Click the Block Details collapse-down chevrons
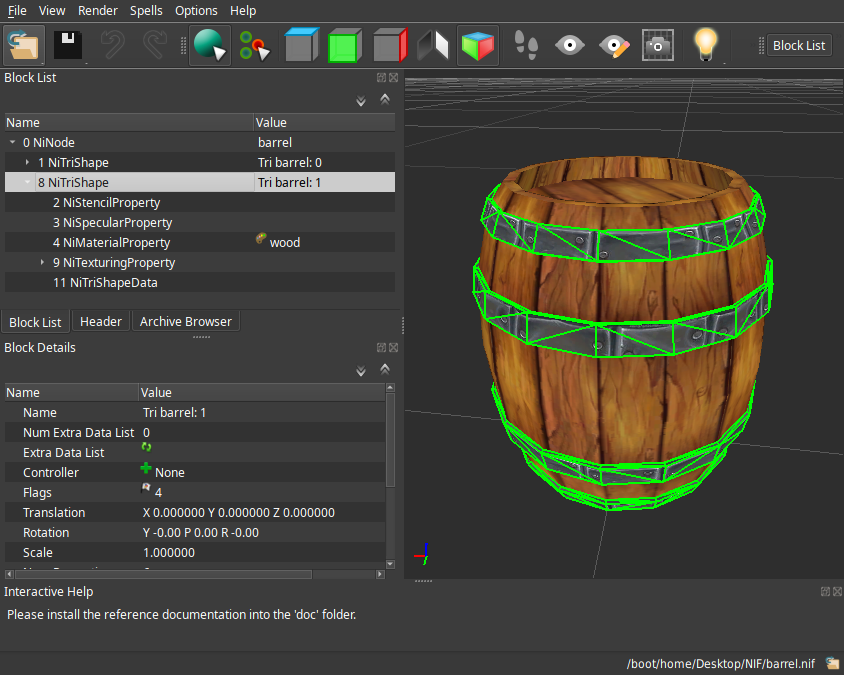844x675 pixels. pos(361,371)
